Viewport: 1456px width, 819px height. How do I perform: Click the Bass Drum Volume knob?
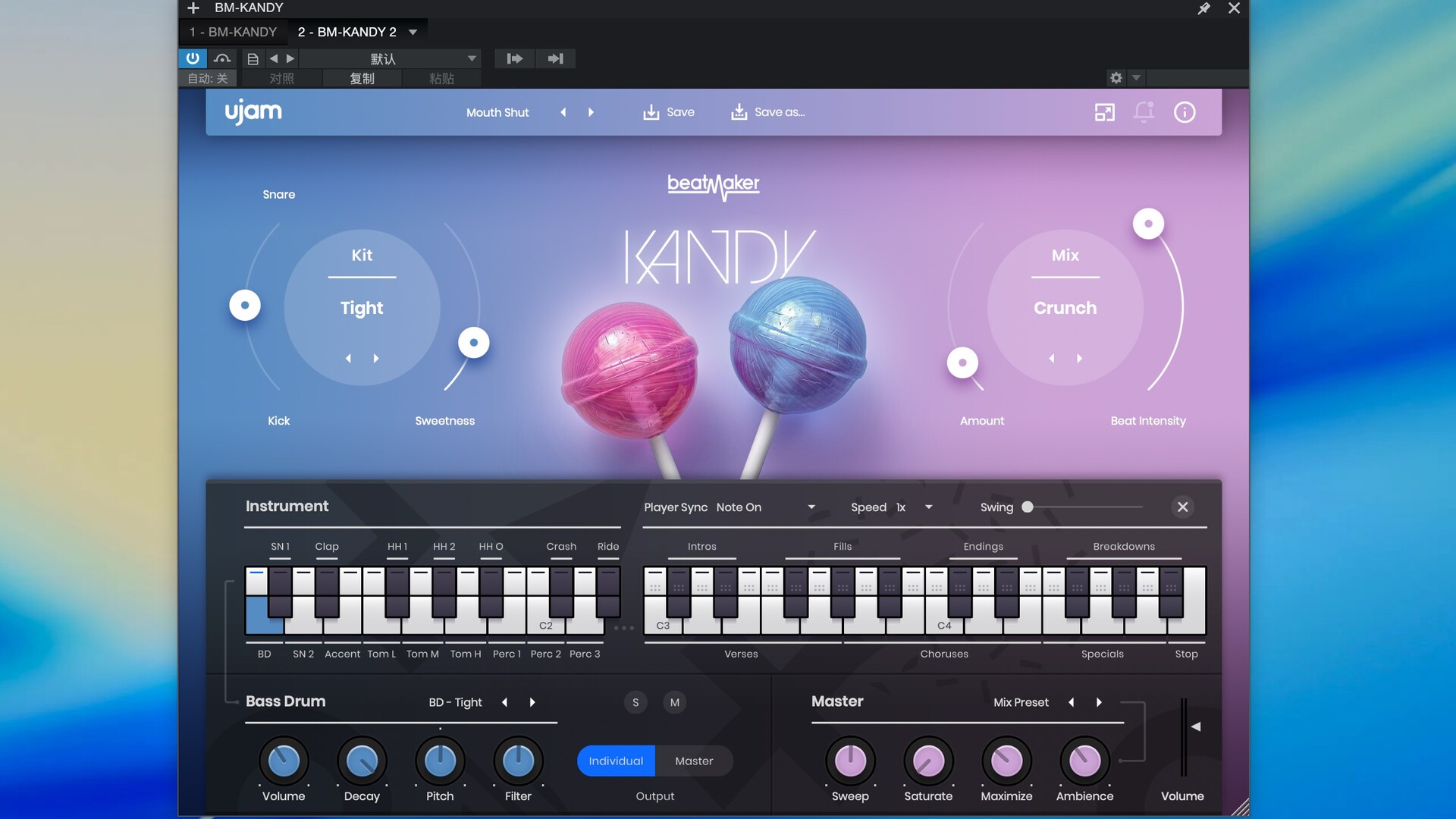[x=284, y=761]
